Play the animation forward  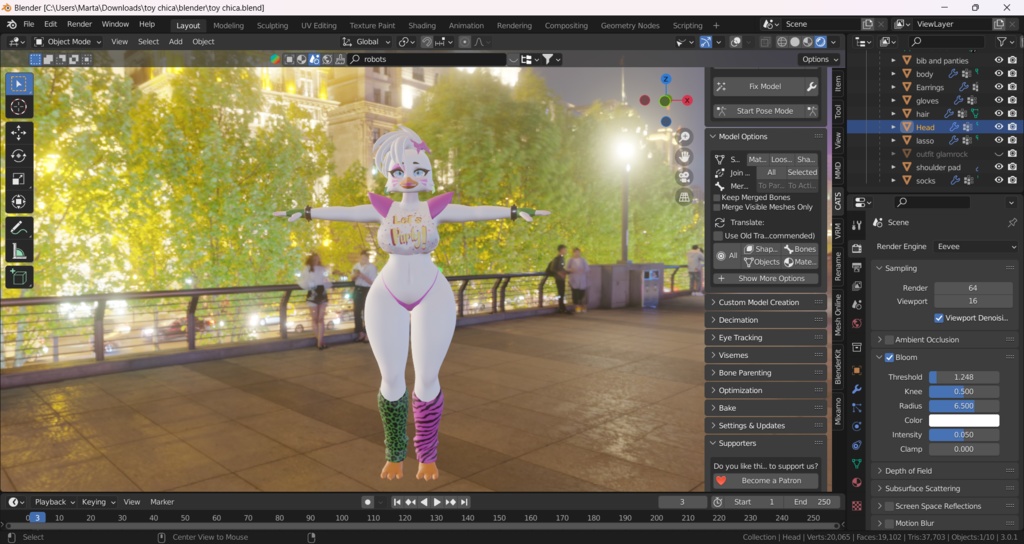[437, 502]
